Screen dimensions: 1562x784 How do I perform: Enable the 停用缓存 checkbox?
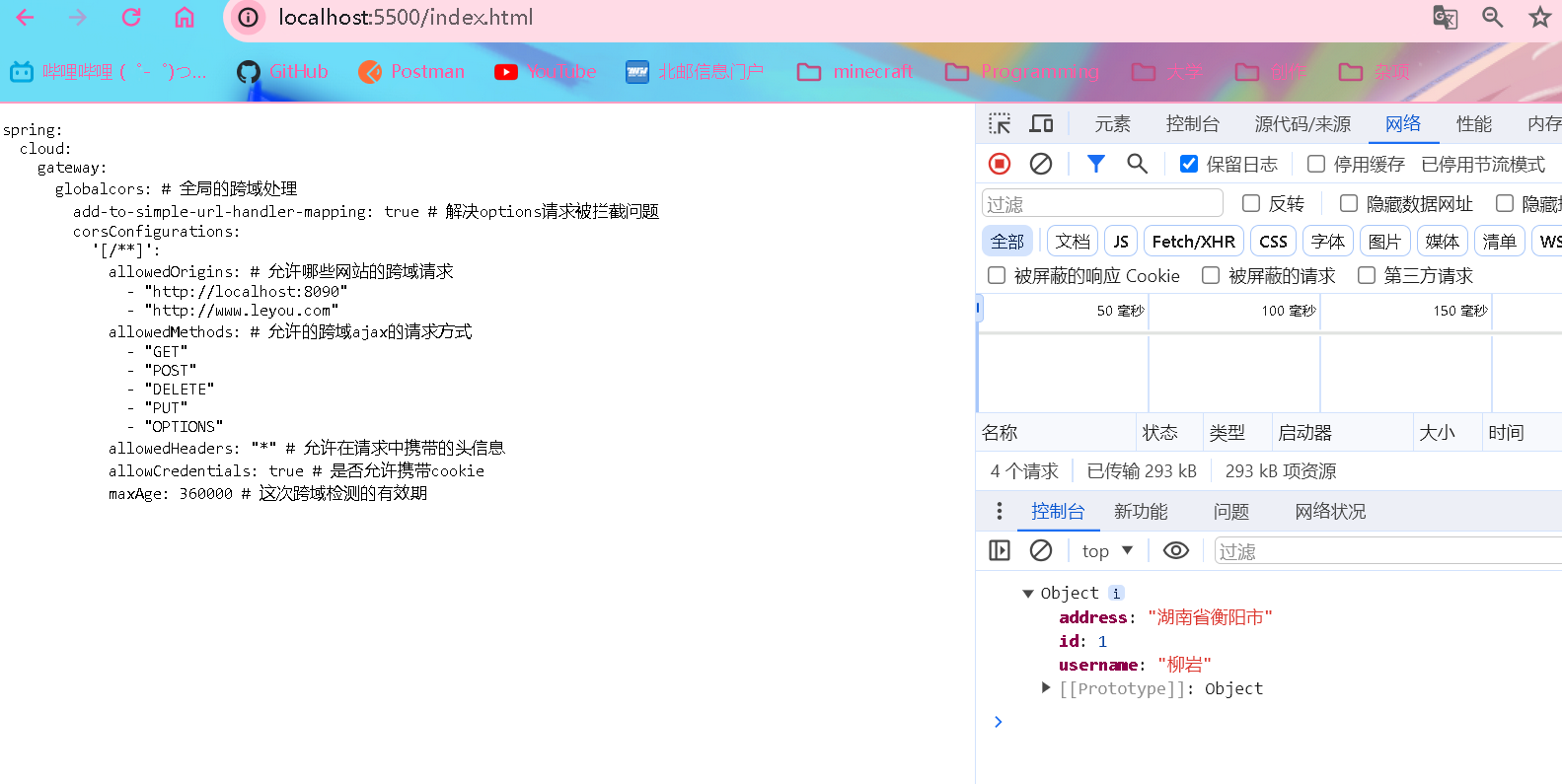click(1316, 164)
